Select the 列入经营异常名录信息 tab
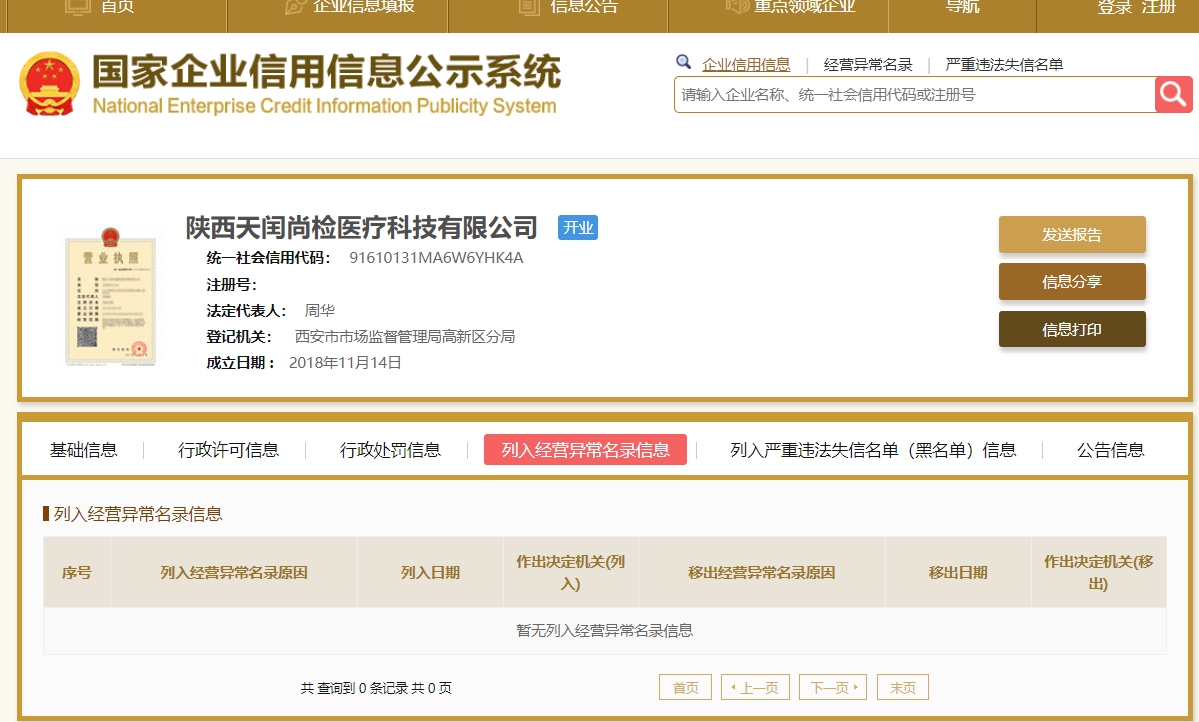 tap(585, 450)
